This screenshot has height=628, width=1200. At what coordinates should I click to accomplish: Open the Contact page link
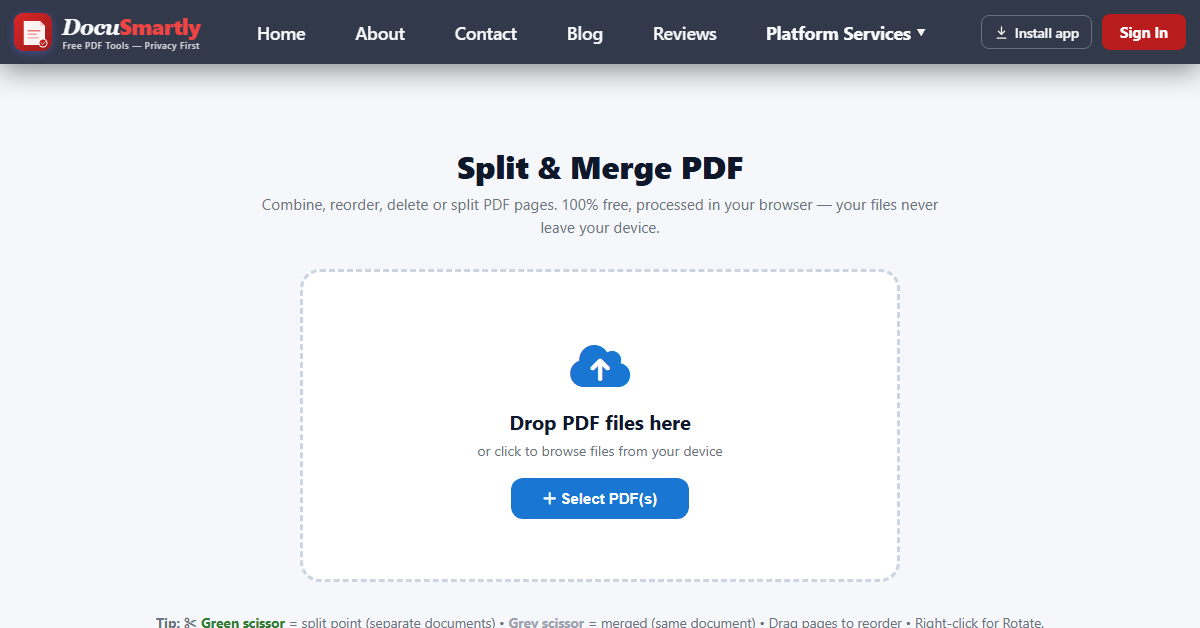tap(486, 33)
